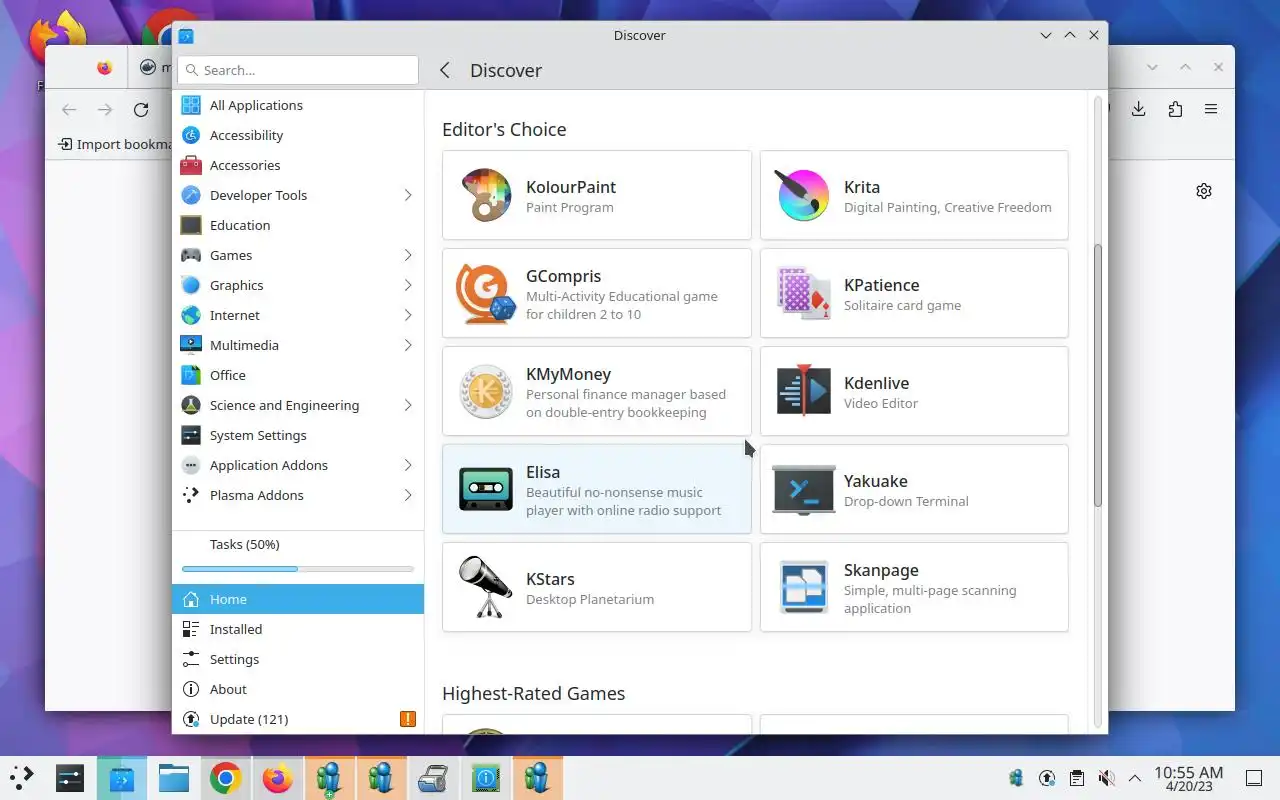The image size is (1280, 800).
Task: Expand the Developer Tools category
Action: pos(407,195)
